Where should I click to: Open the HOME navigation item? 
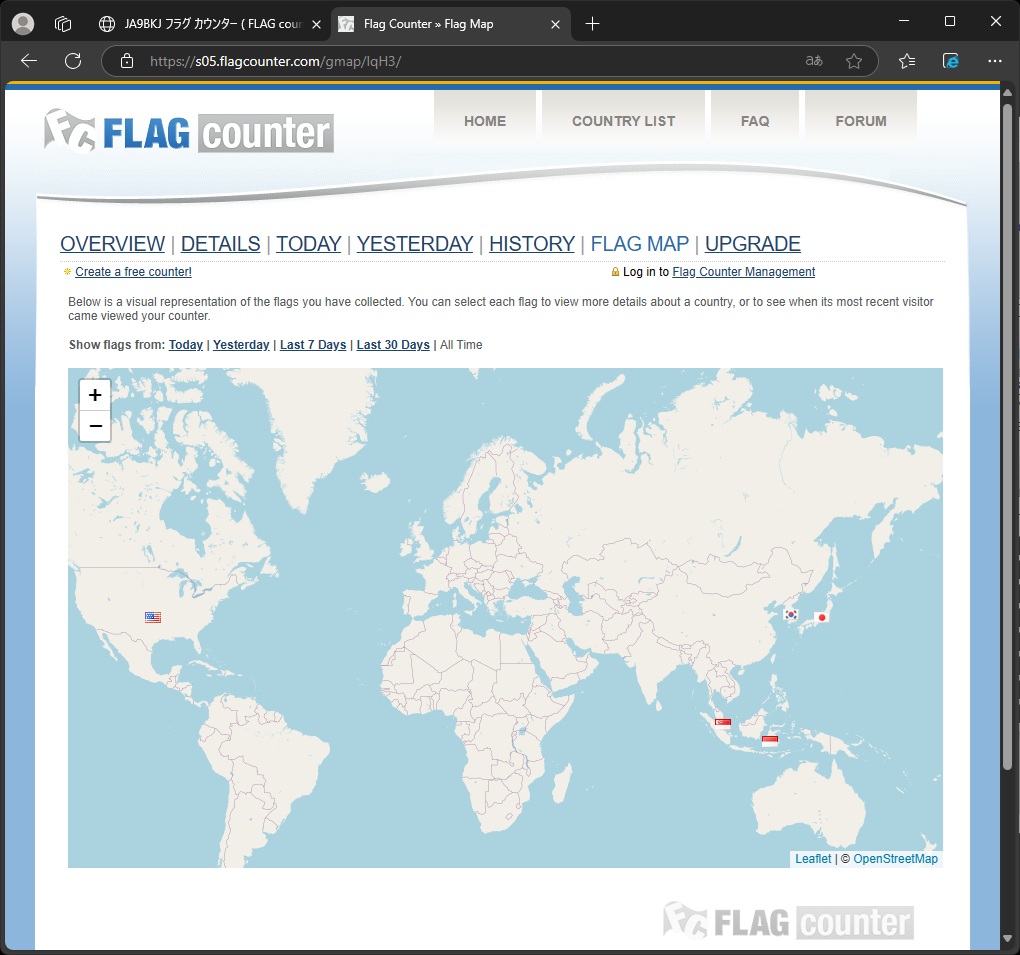[485, 121]
